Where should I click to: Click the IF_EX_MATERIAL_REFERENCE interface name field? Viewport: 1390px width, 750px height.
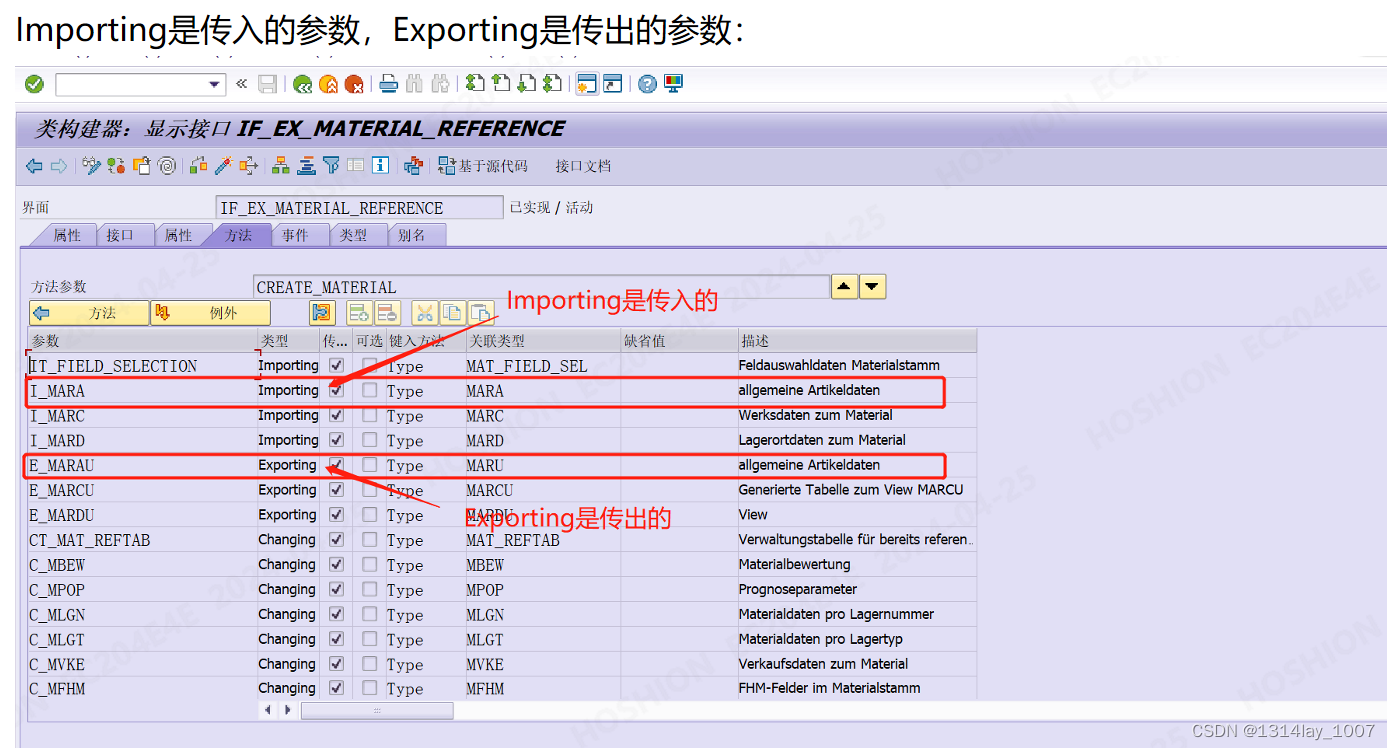pos(360,208)
